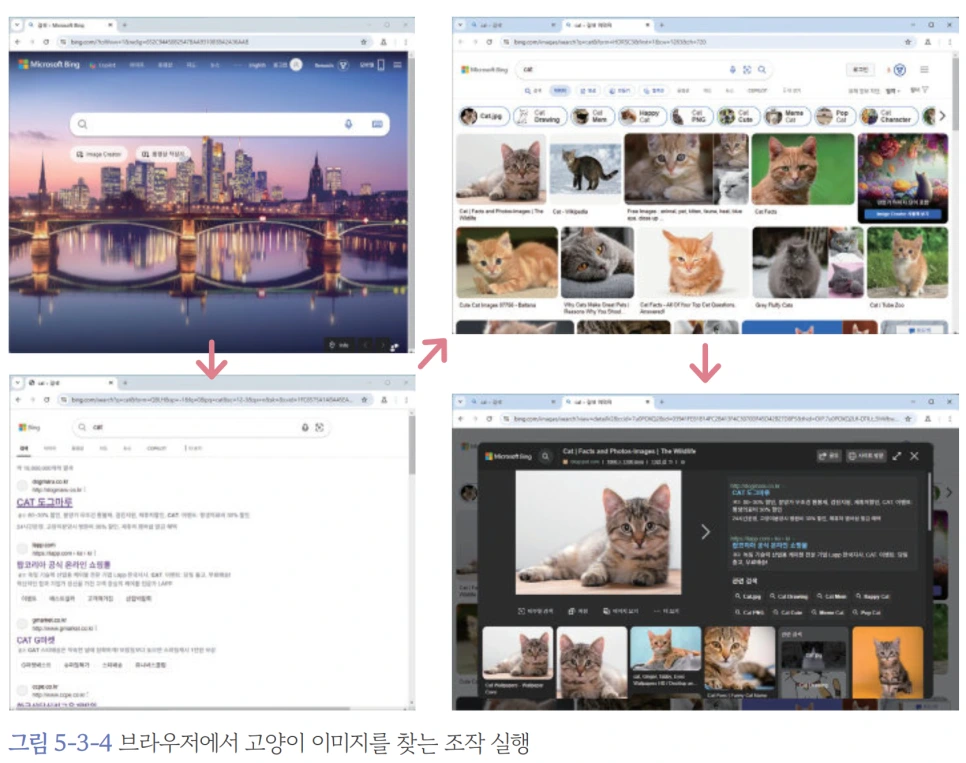Viewport: 966px width, 763px height.
Task: Reload page in the Bing homepage window
Action: pyautogui.click(x=46, y=42)
